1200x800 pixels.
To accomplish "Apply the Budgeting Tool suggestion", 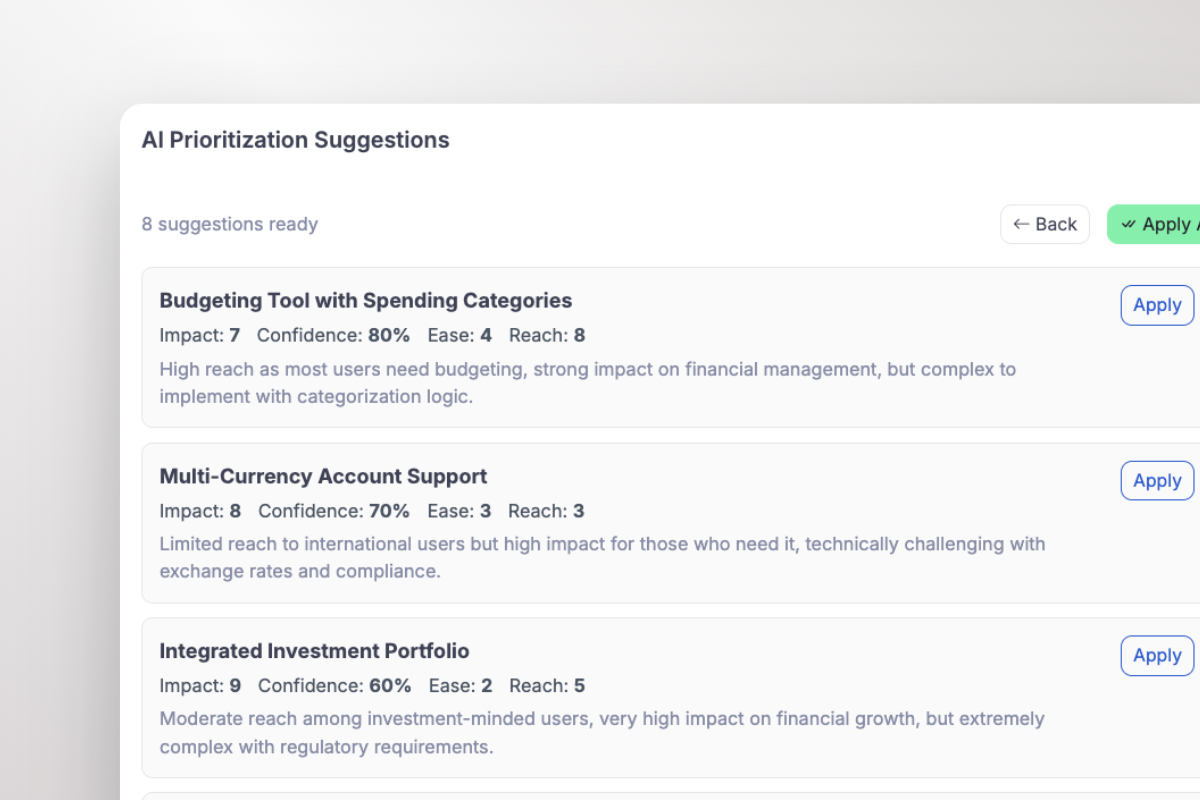I will click(x=1157, y=305).
